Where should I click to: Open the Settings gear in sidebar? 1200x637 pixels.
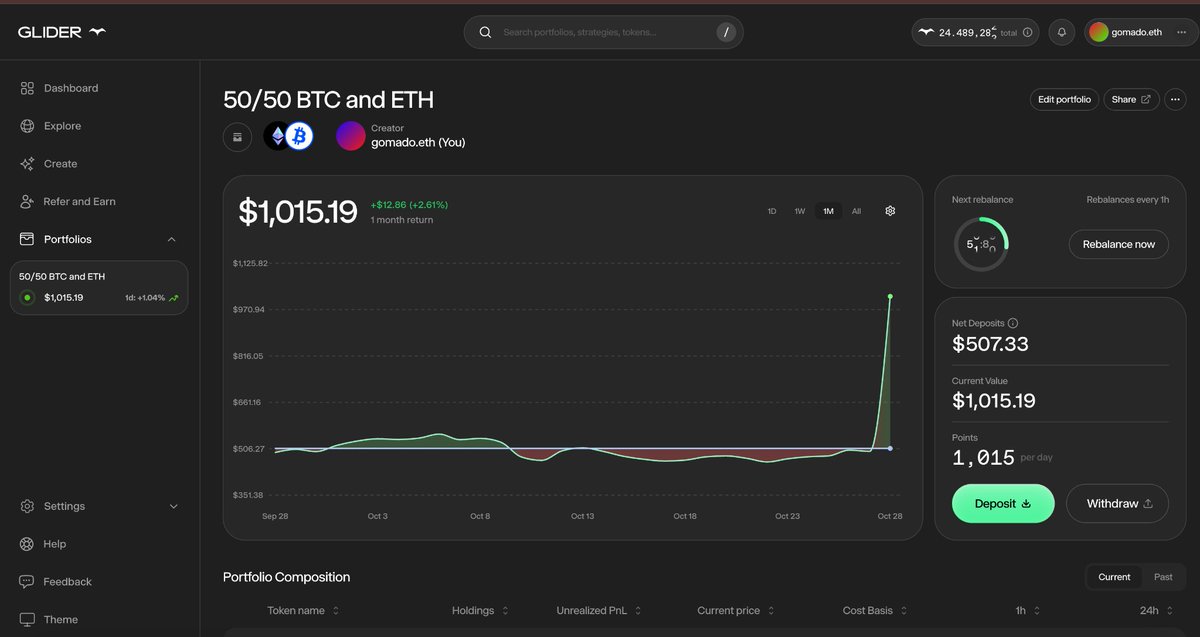click(27, 506)
